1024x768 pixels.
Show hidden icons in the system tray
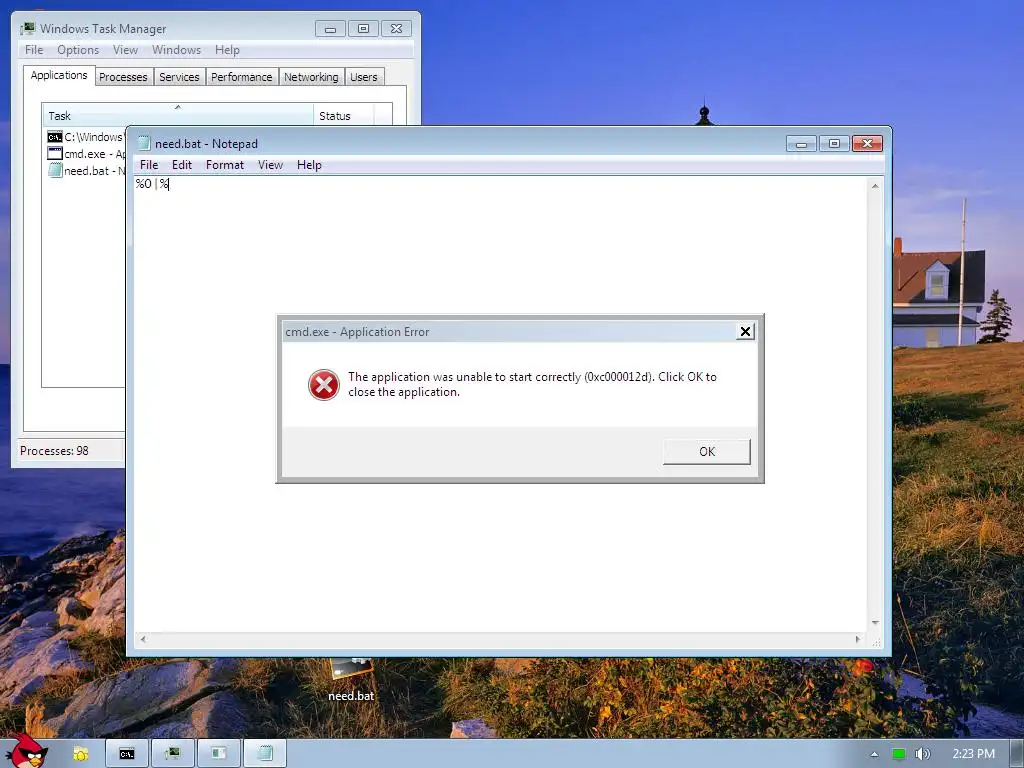point(874,754)
